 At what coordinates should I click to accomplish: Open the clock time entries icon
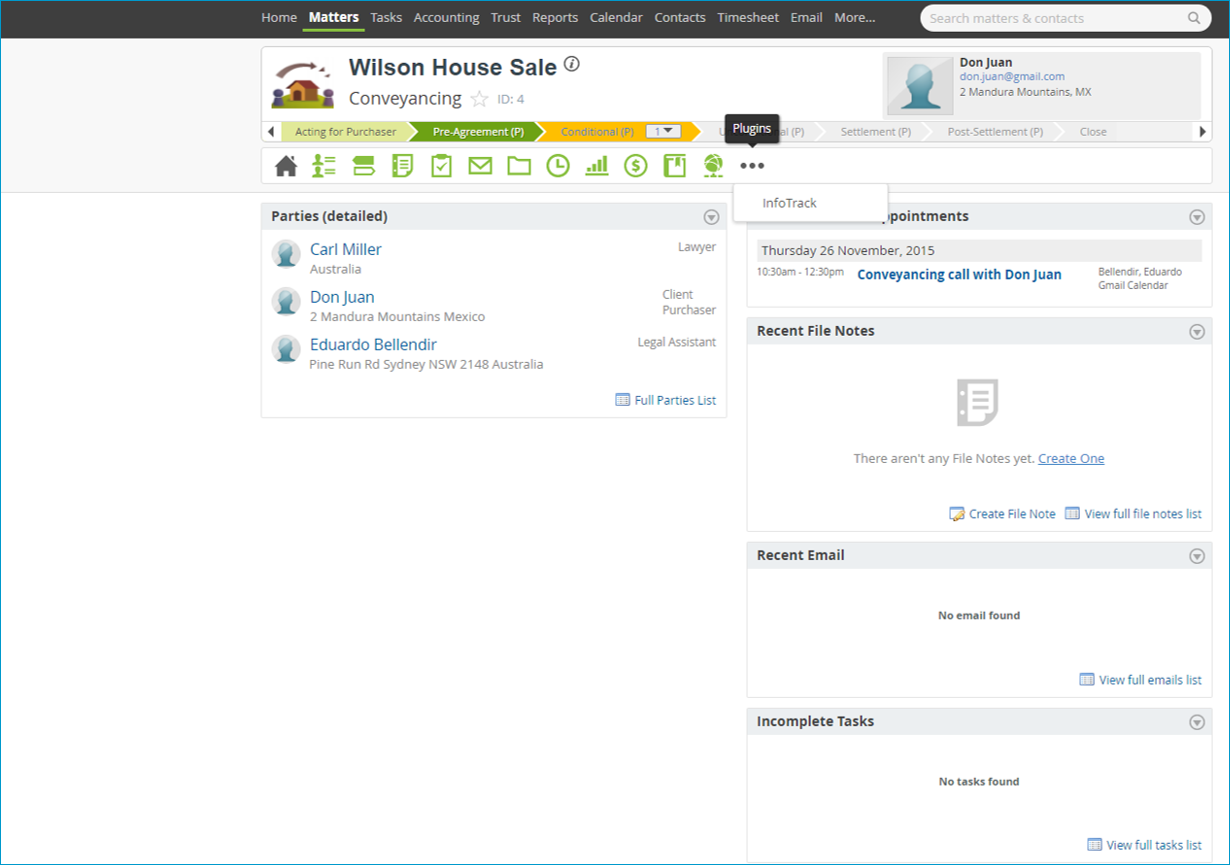pyautogui.click(x=558, y=166)
